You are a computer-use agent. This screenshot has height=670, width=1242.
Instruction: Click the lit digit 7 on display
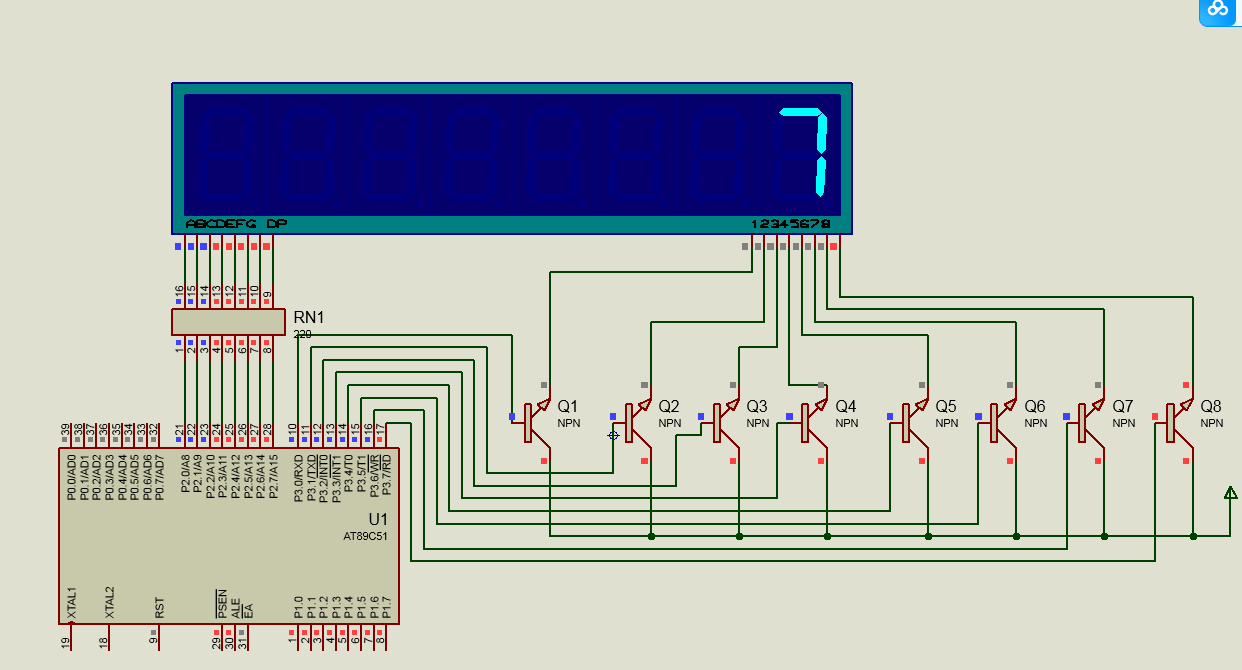[x=808, y=151]
